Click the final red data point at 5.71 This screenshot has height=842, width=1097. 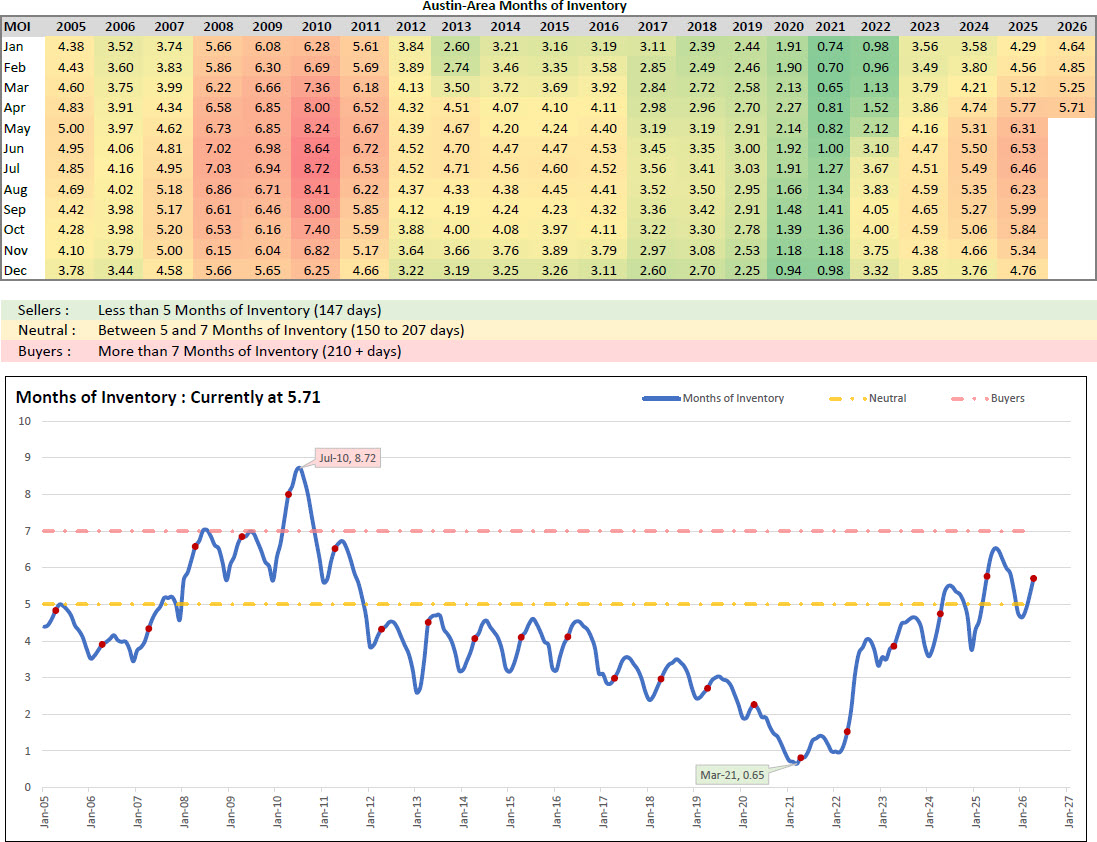(x=1033, y=578)
